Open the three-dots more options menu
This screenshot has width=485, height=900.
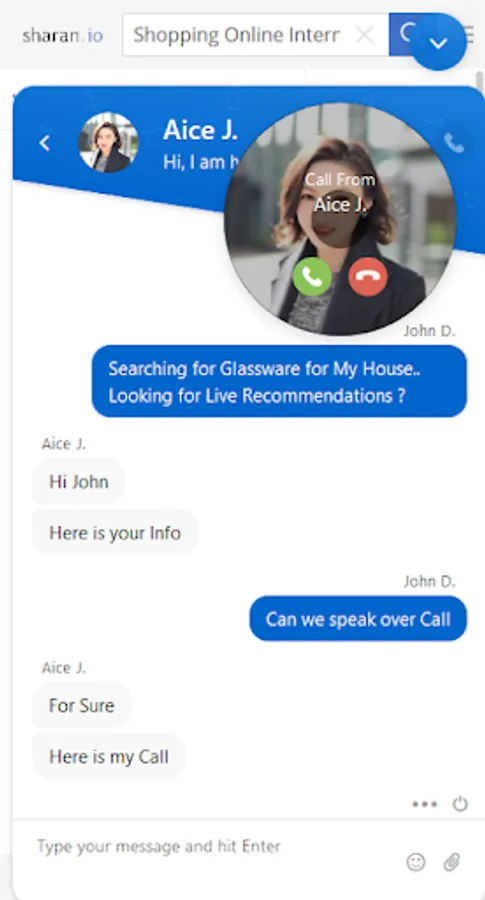coord(425,804)
